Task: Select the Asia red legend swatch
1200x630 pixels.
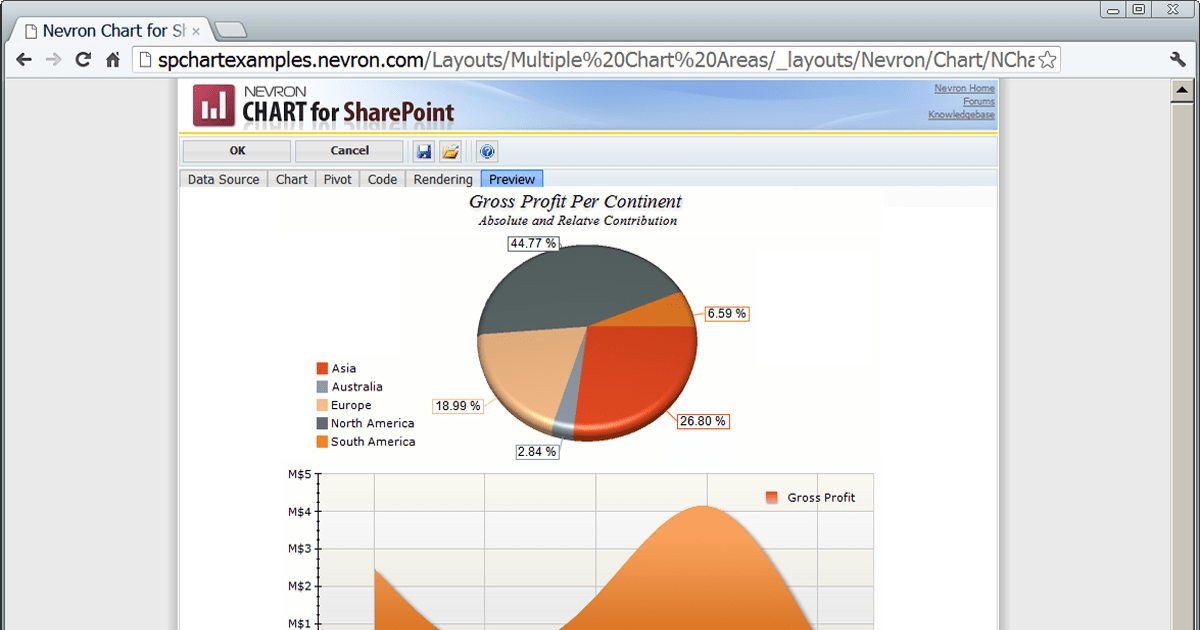Action: tap(321, 368)
